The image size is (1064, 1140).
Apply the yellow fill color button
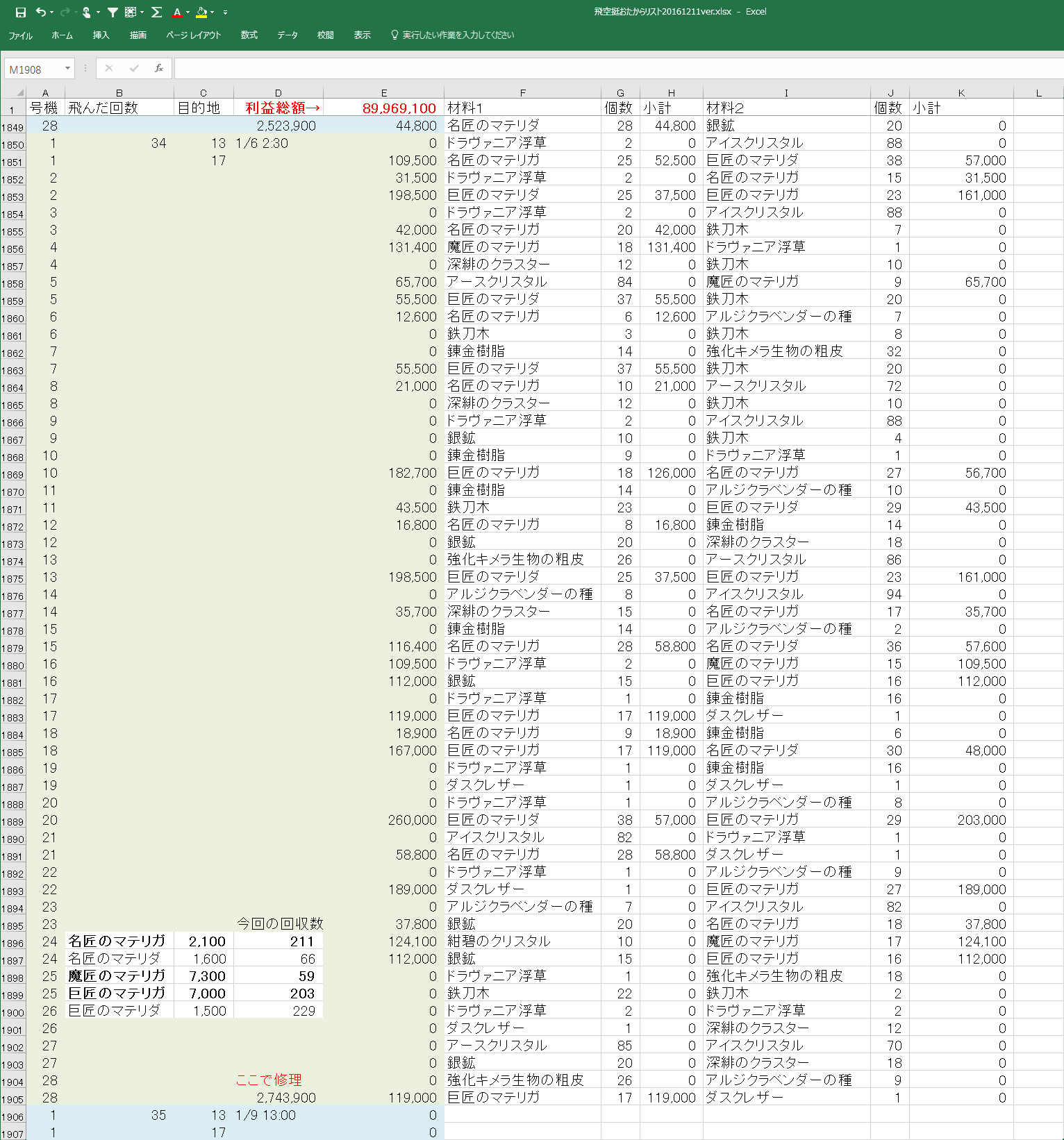201,12
